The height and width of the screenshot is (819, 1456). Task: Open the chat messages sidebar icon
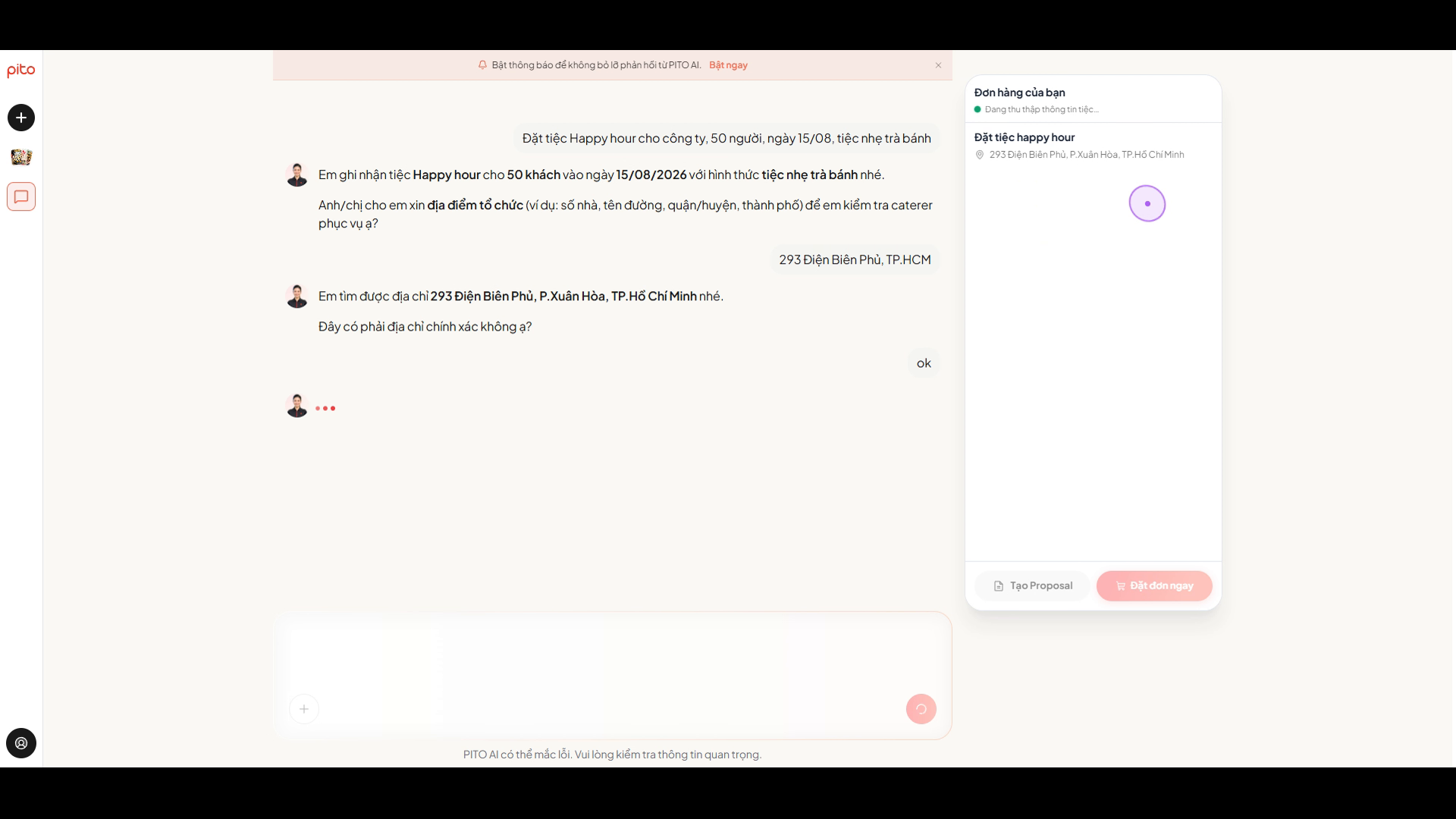pyautogui.click(x=21, y=196)
